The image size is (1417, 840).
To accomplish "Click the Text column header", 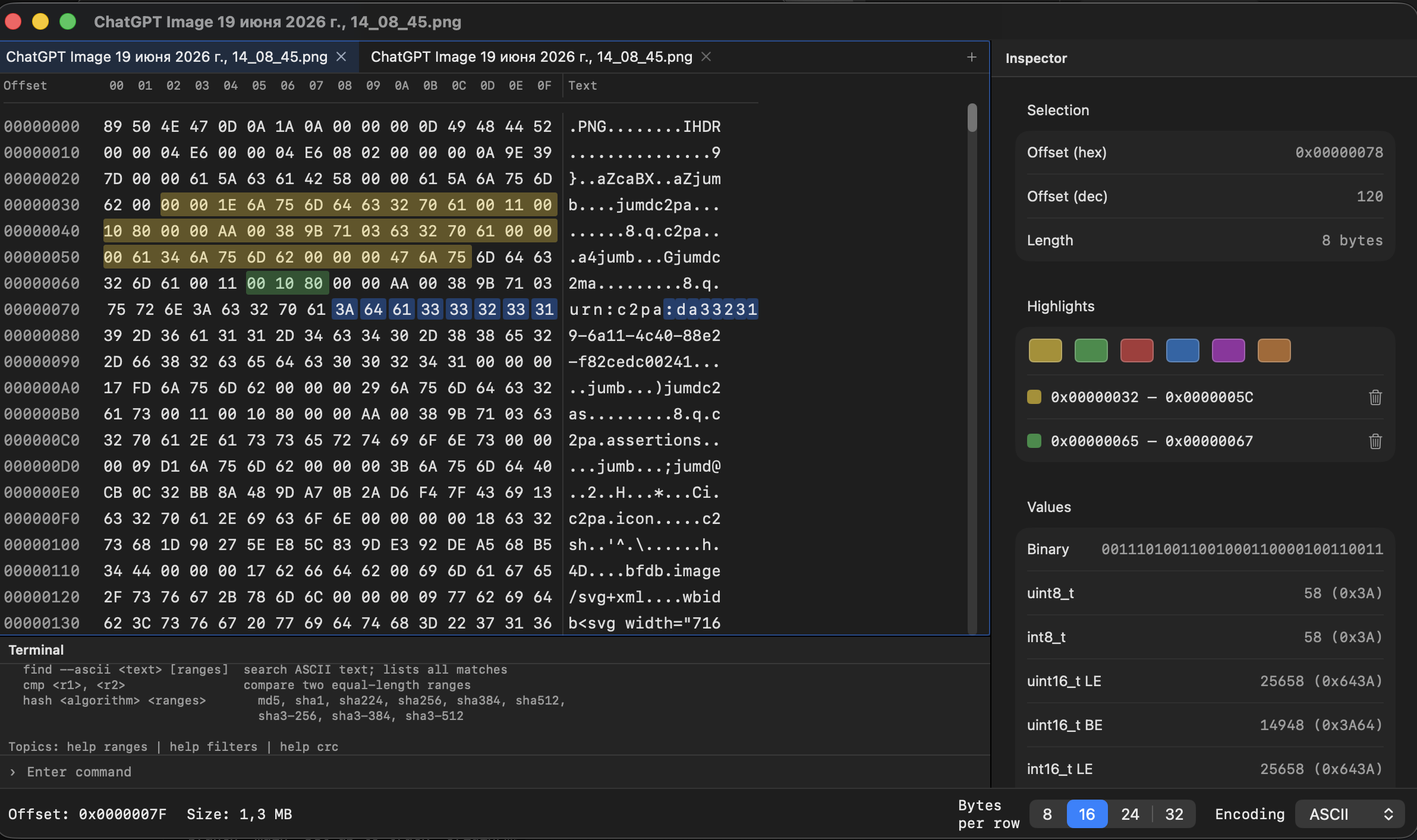I will (x=582, y=86).
